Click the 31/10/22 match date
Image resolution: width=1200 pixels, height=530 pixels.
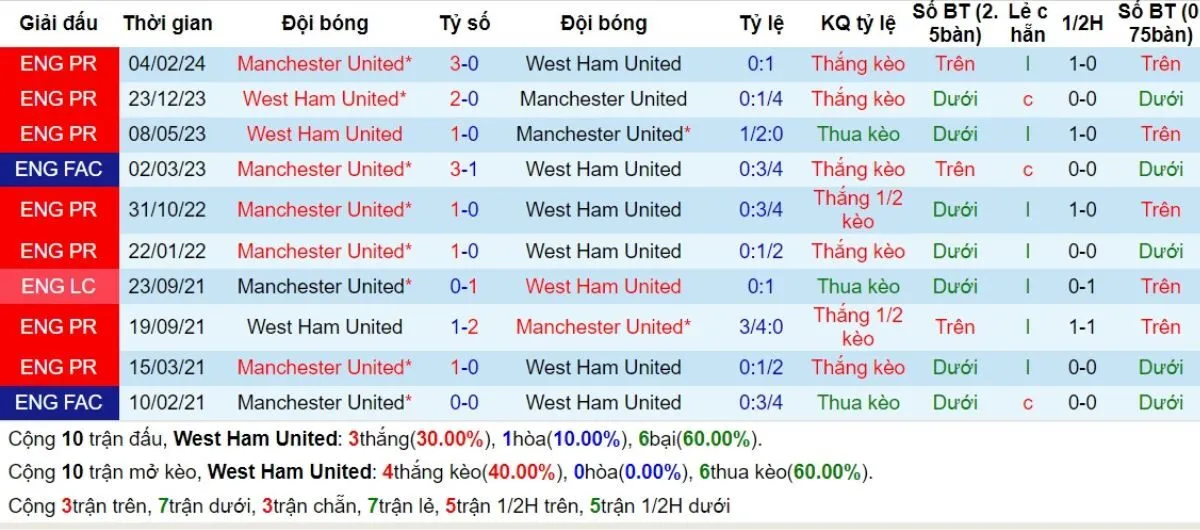[167, 209]
